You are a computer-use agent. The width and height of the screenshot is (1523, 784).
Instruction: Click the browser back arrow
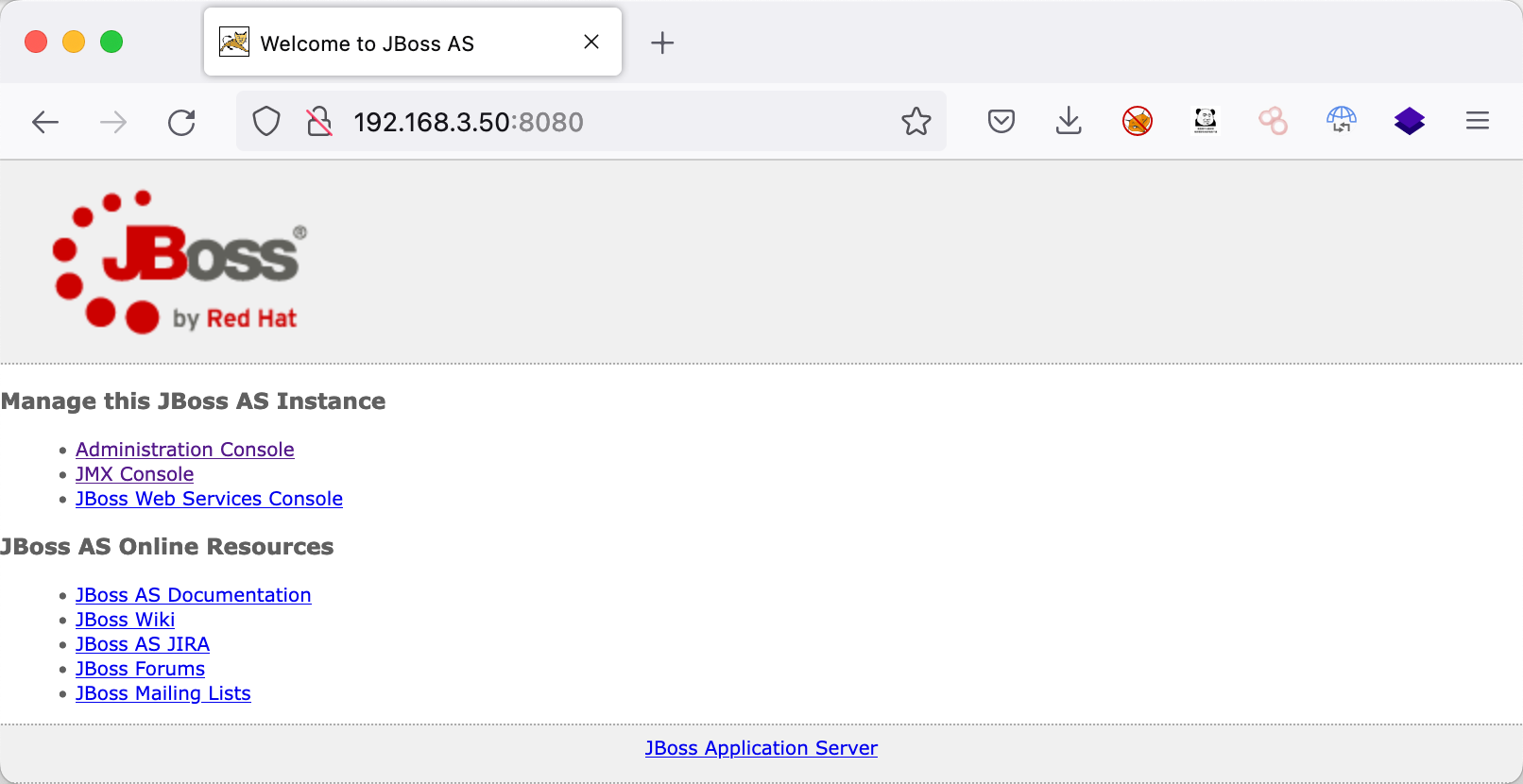(45, 122)
